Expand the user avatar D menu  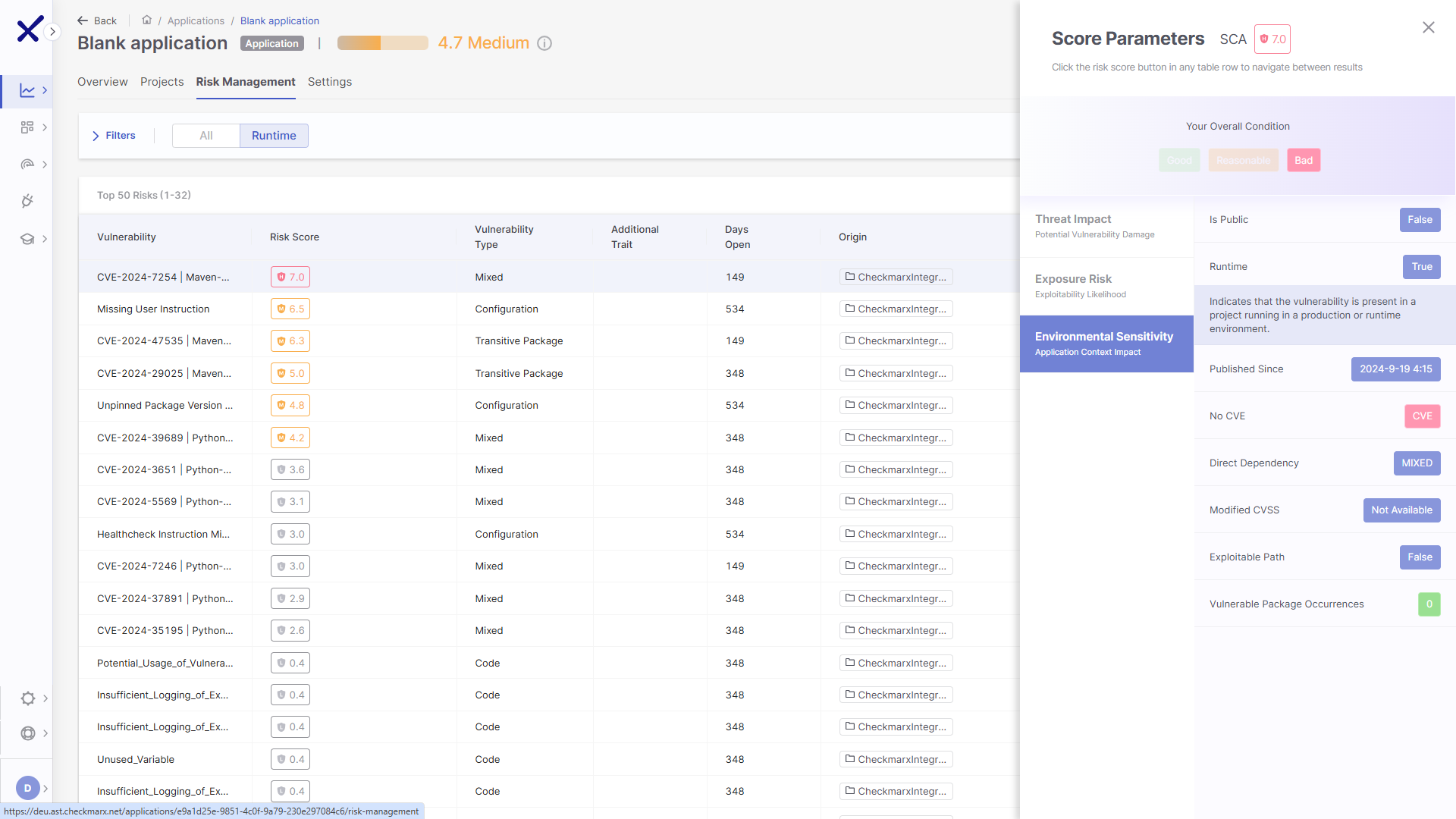click(x=28, y=788)
